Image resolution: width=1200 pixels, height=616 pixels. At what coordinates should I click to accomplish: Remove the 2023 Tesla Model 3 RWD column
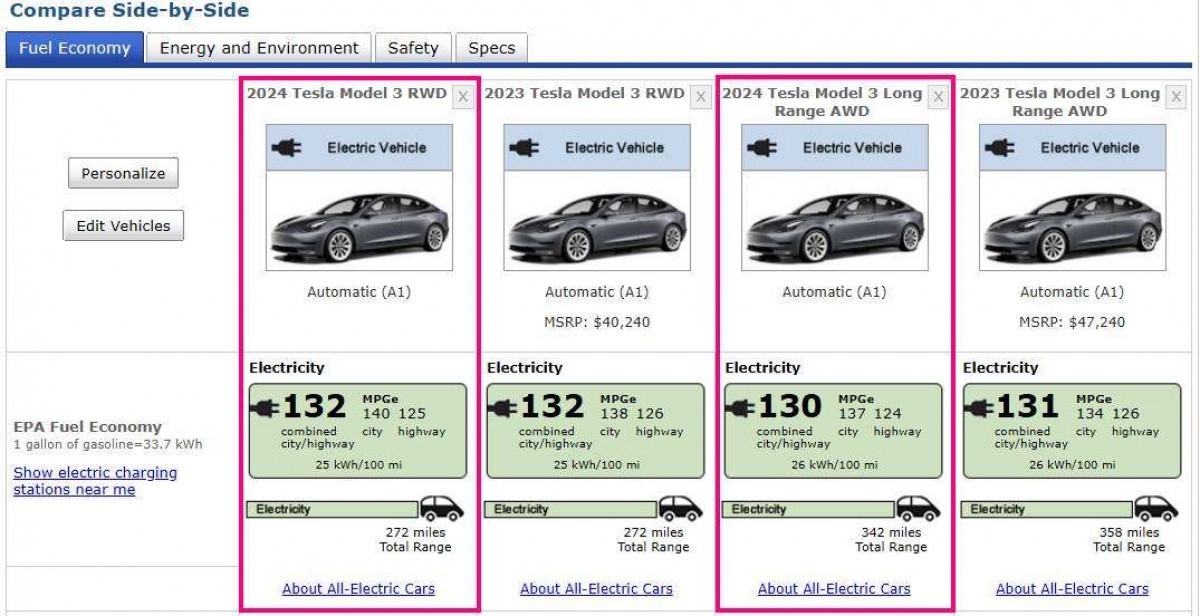pyautogui.click(x=700, y=96)
